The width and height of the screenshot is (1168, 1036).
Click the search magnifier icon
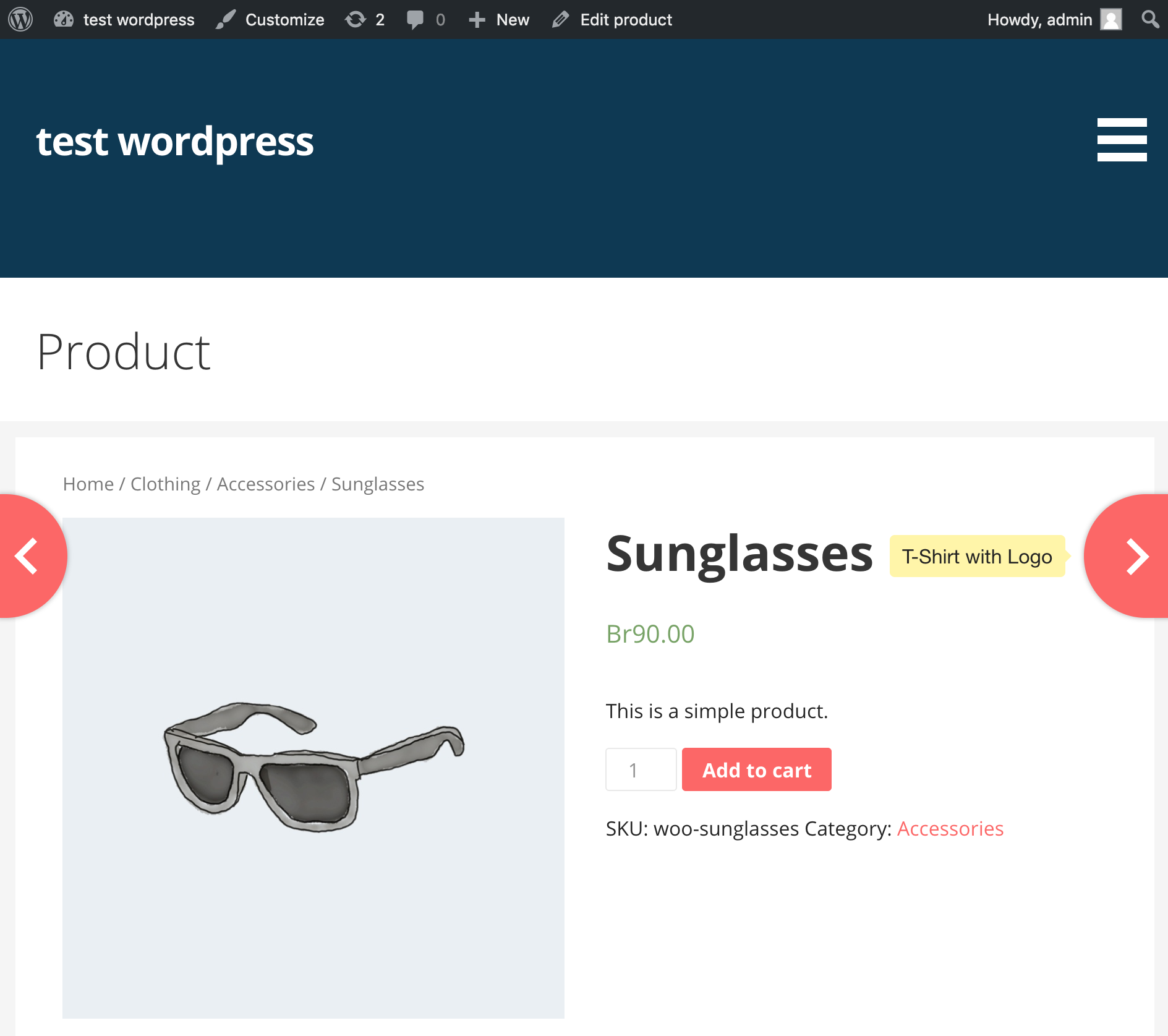pos(1150,20)
